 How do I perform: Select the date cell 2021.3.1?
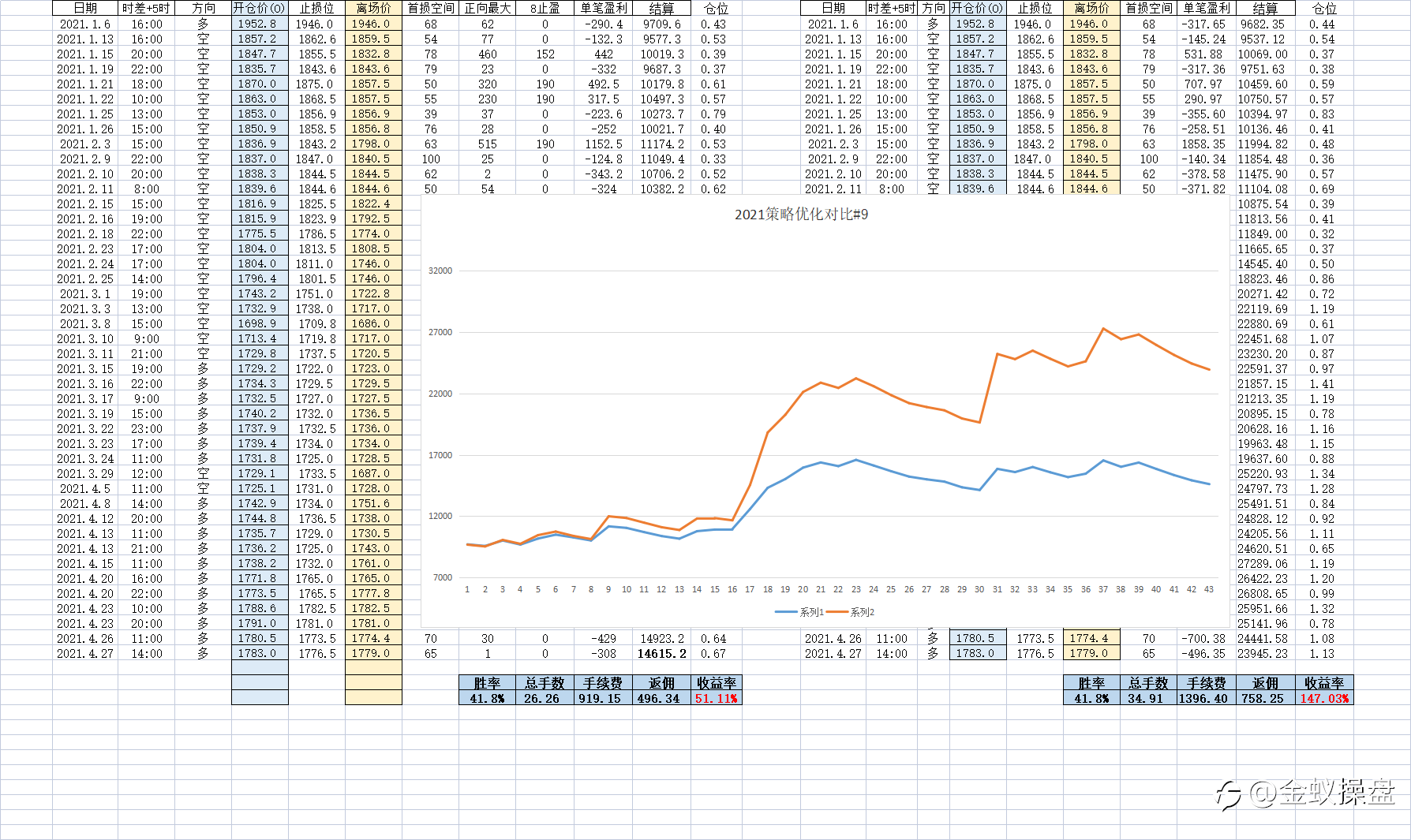coord(85,294)
